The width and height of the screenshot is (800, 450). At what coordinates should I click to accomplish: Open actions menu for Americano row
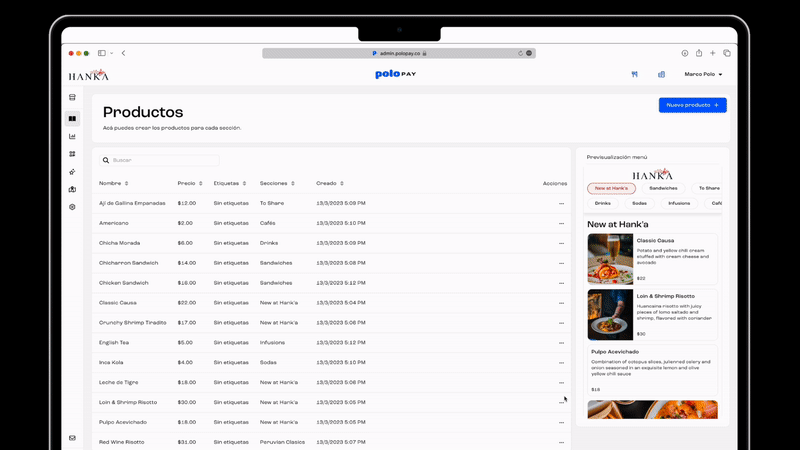pos(561,223)
